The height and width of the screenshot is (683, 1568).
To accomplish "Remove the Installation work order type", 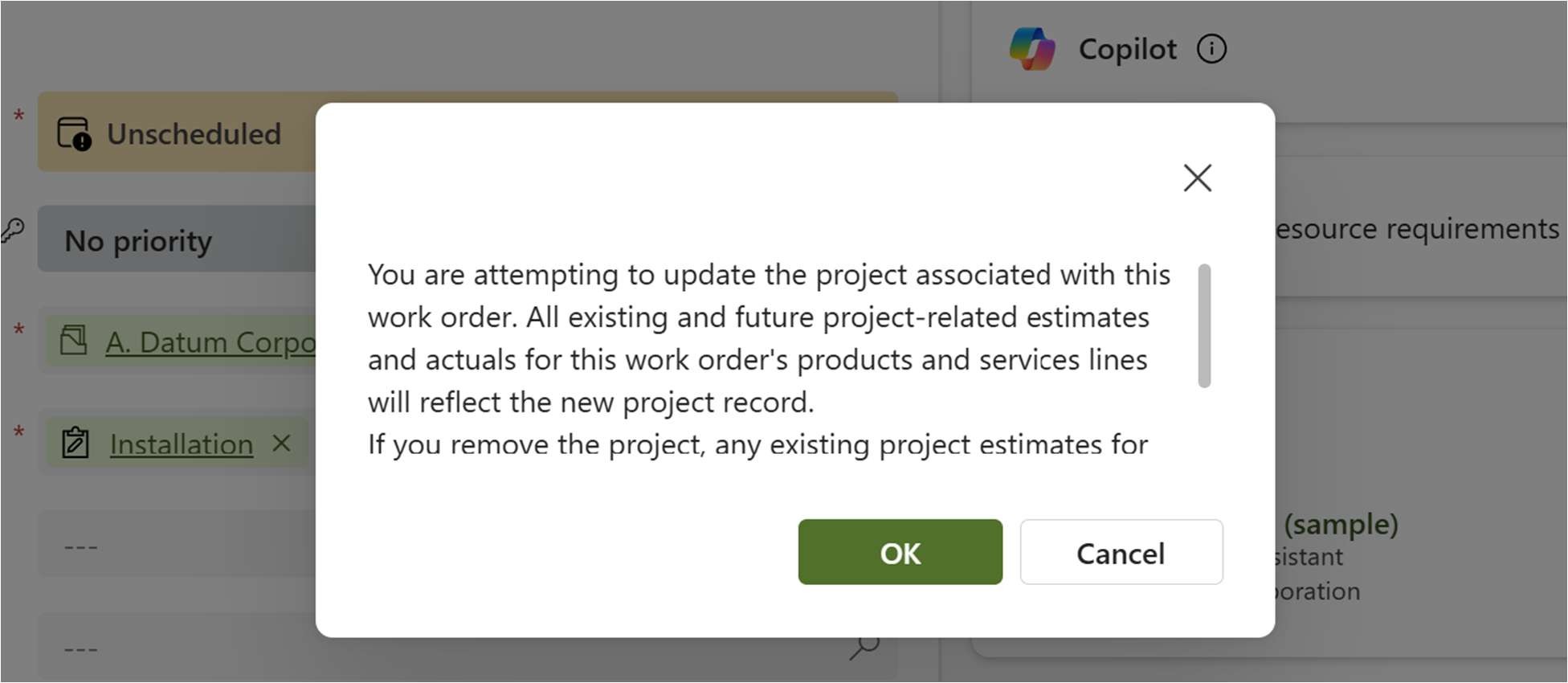I will [x=281, y=443].
